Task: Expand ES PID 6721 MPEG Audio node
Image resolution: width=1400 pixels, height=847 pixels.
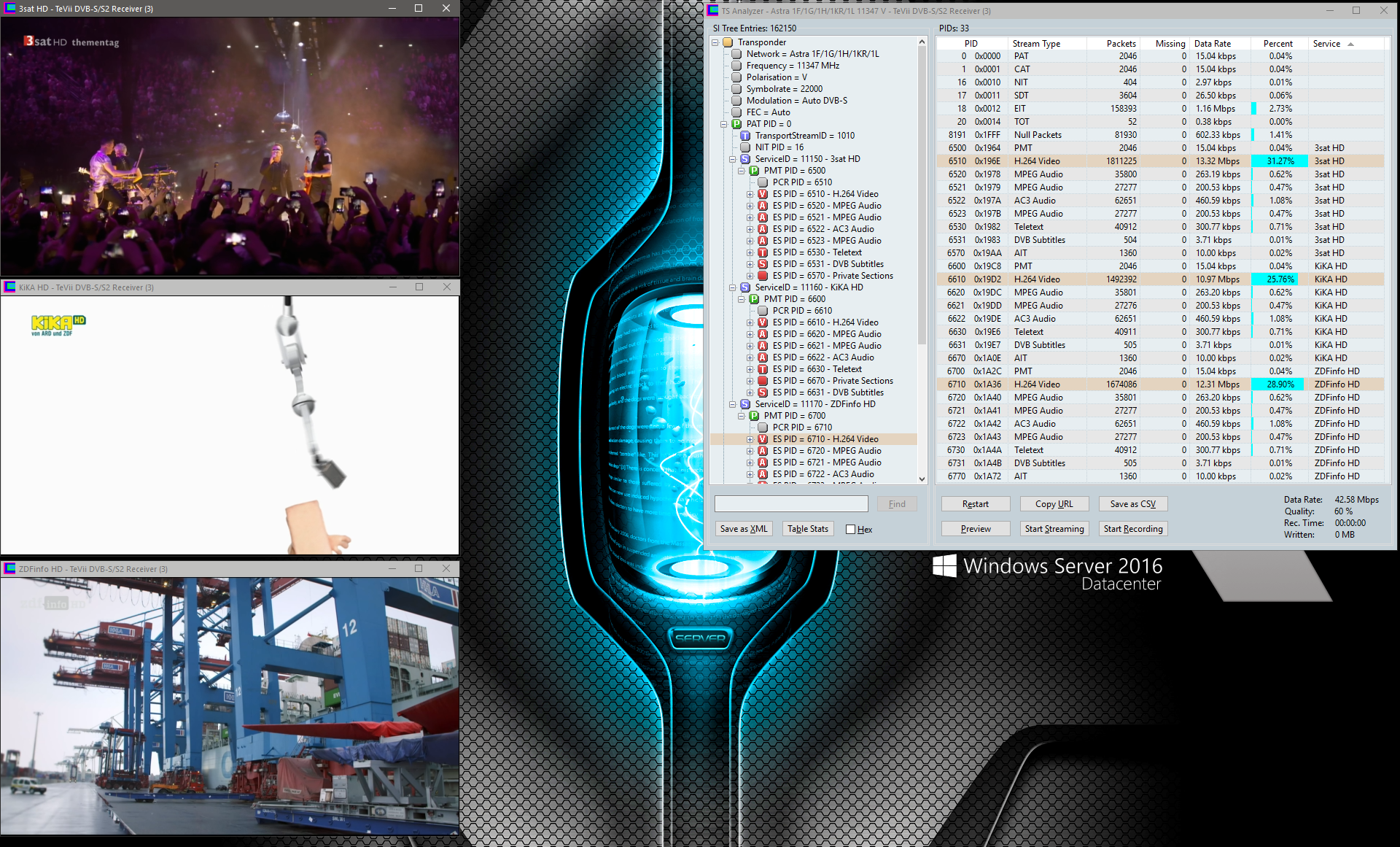Action: point(750,463)
